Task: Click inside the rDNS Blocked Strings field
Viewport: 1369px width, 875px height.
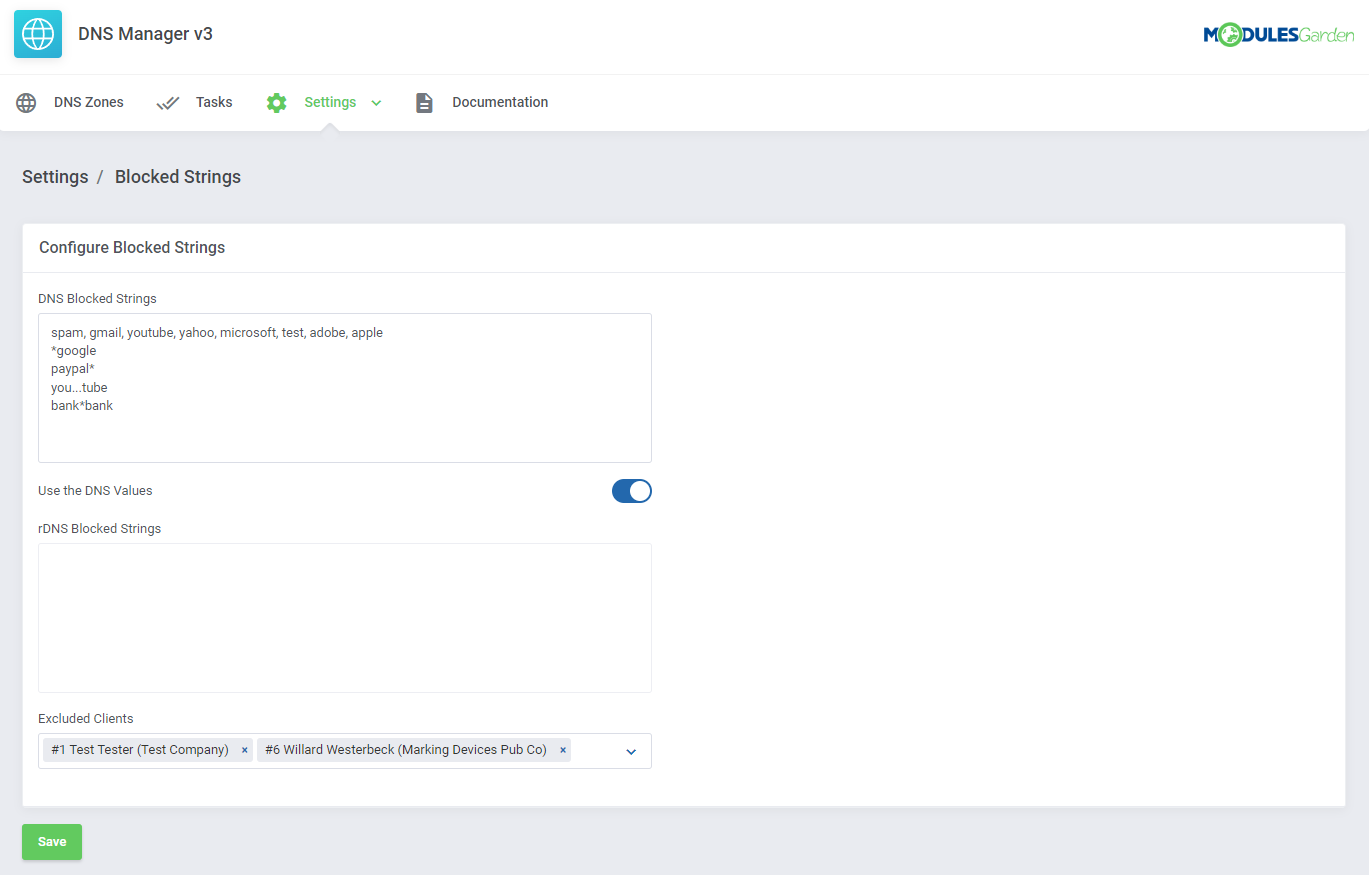Action: 344,615
